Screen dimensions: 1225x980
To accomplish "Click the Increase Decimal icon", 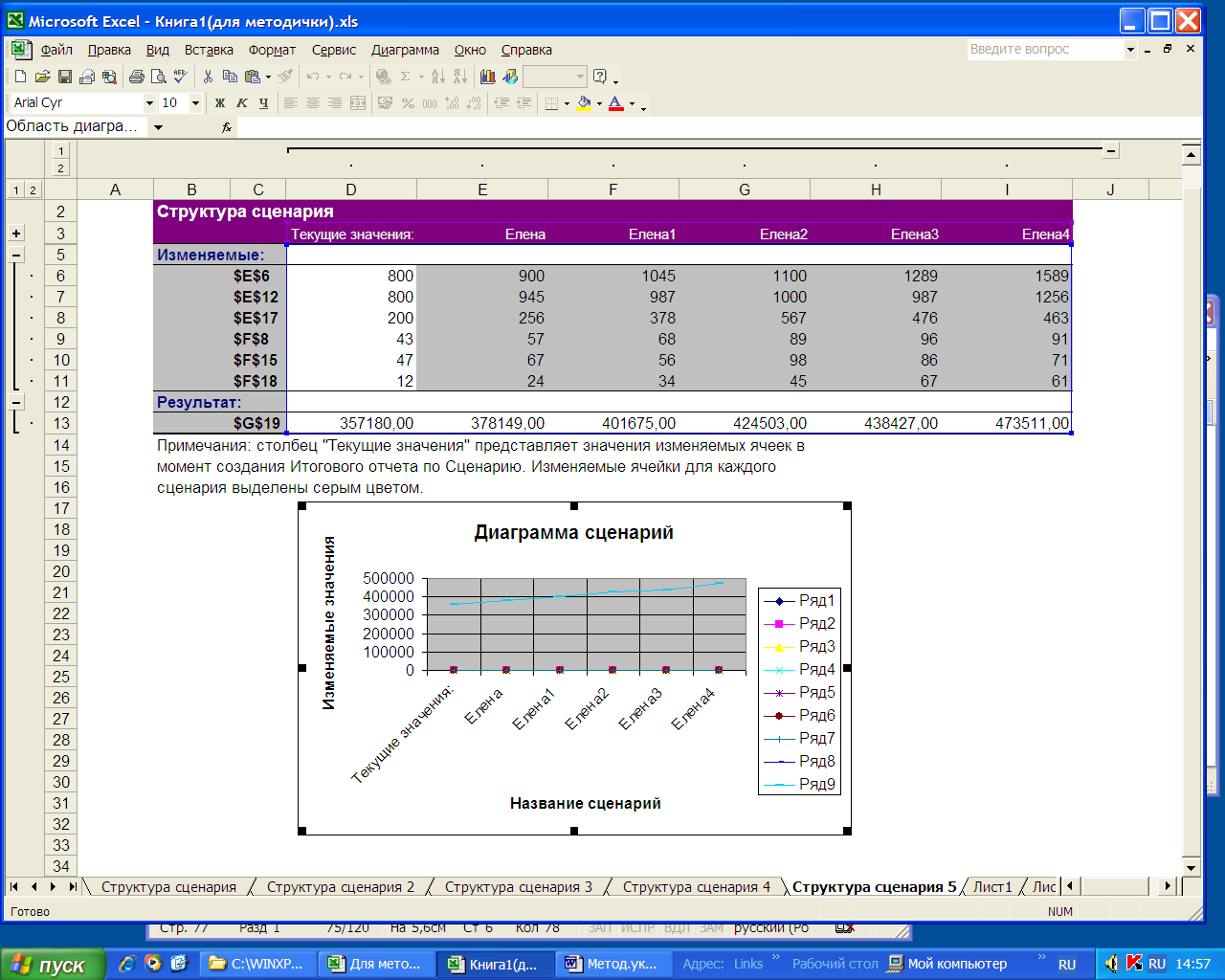I will click(x=452, y=103).
